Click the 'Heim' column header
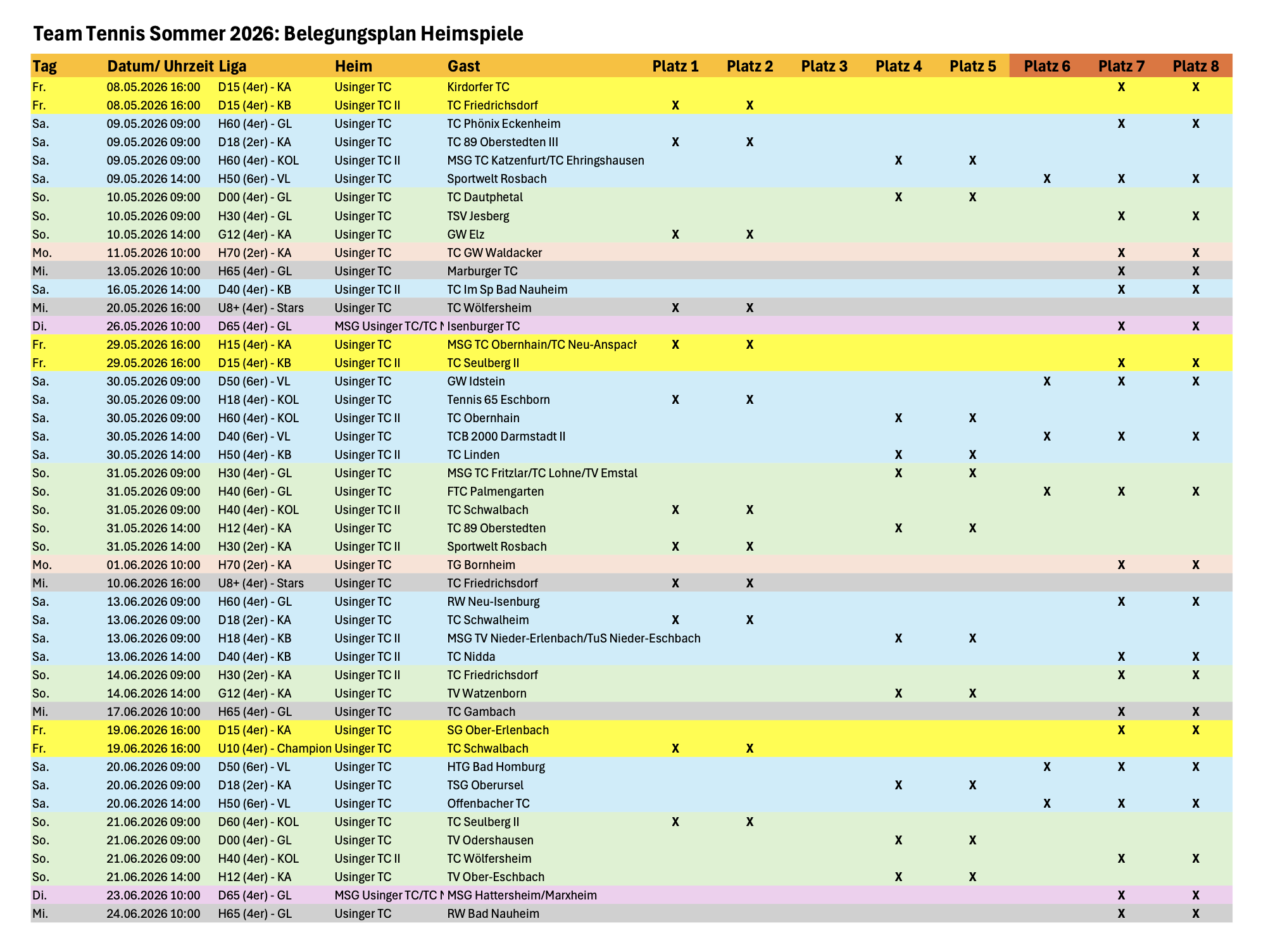The height and width of the screenshot is (952, 1261). pyautogui.click(x=353, y=66)
